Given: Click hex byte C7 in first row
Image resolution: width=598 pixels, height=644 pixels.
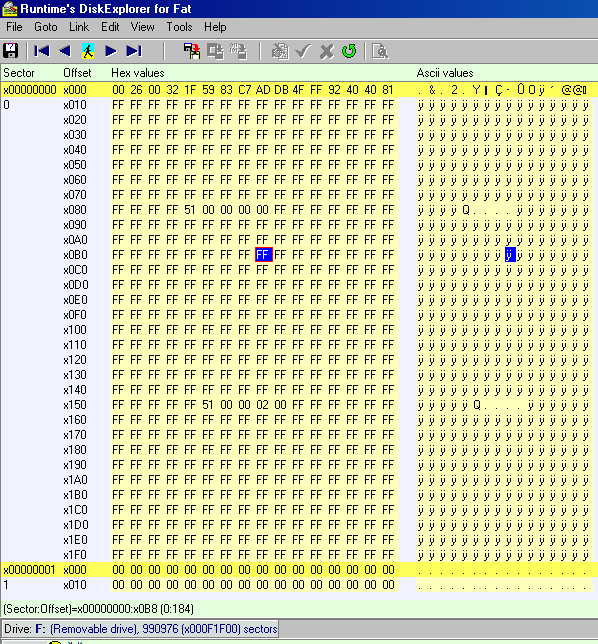Looking at the screenshot, I should click(244, 90).
